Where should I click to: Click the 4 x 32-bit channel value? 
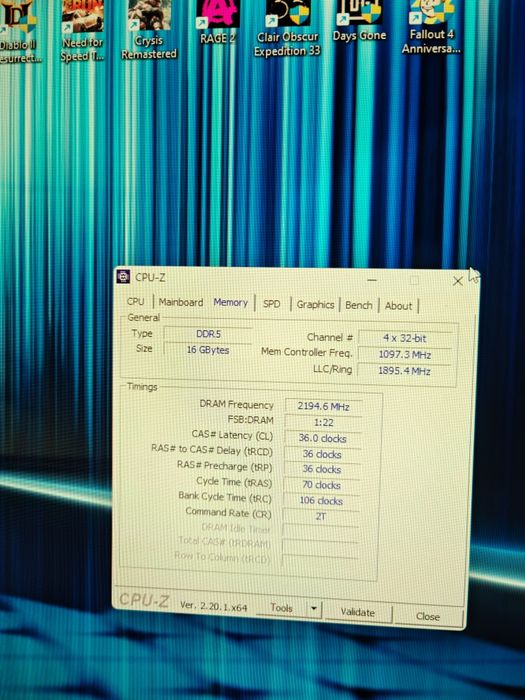tap(404, 338)
